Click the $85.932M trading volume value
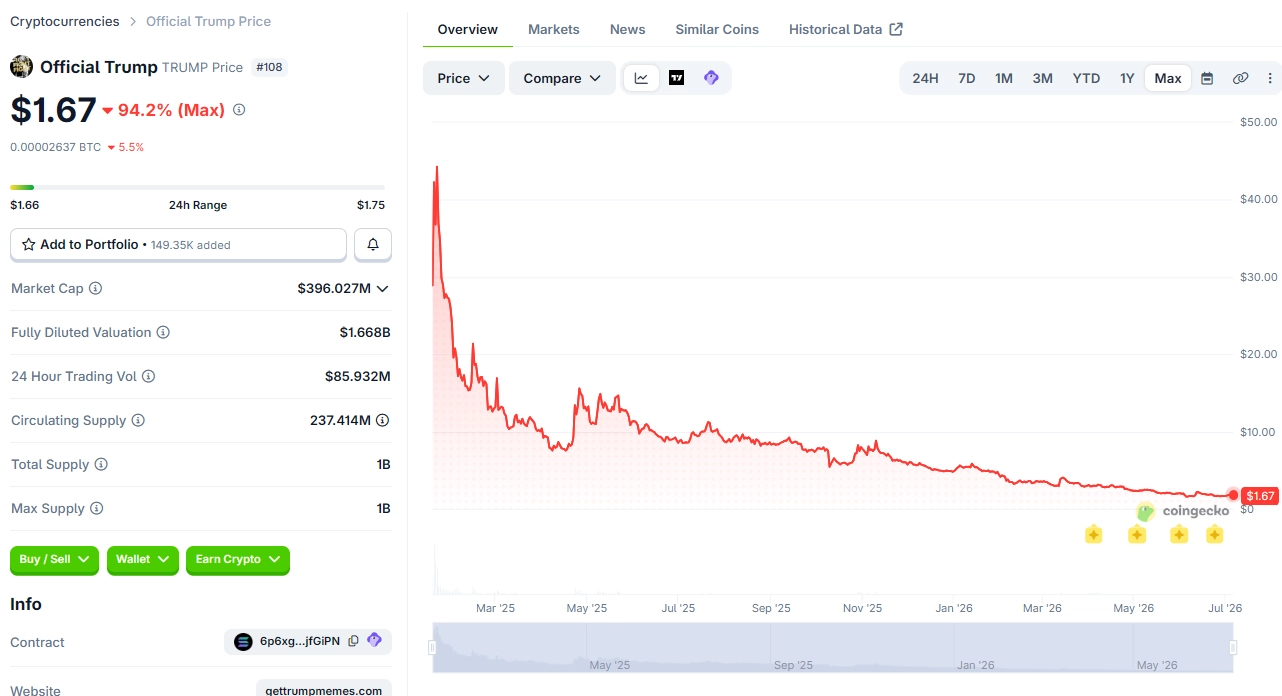Screen dimensions: 1282x696 click(x=357, y=376)
